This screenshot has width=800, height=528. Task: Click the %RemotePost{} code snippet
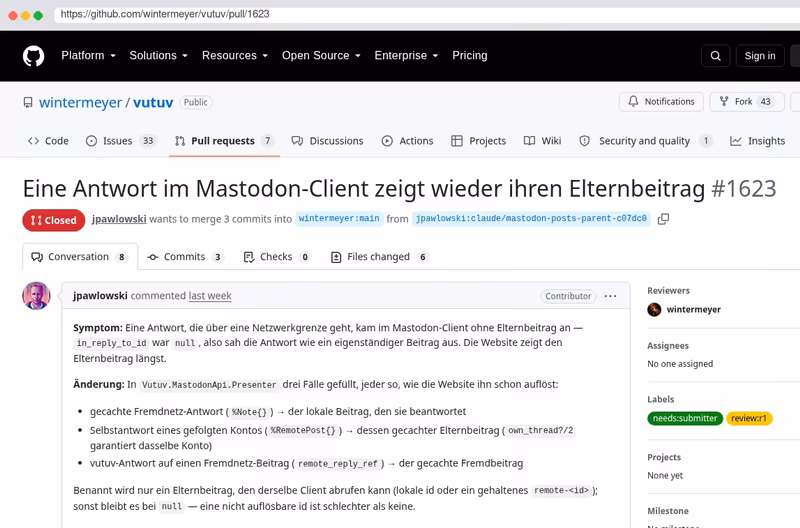click(303, 431)
